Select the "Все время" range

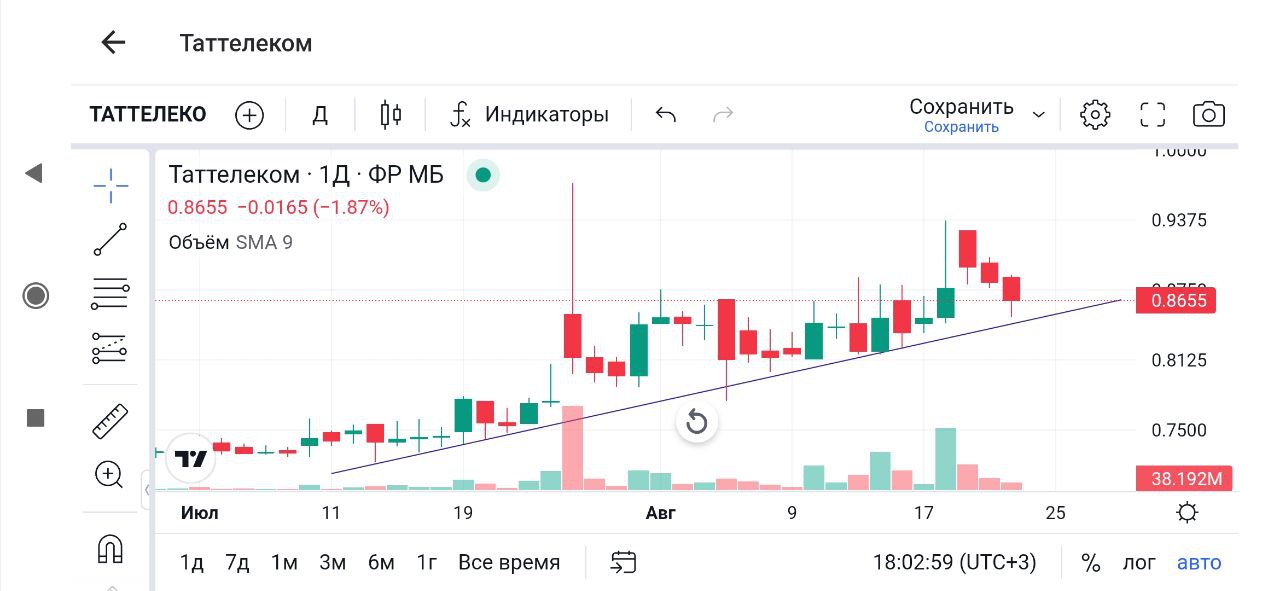[x=509, y=563]
